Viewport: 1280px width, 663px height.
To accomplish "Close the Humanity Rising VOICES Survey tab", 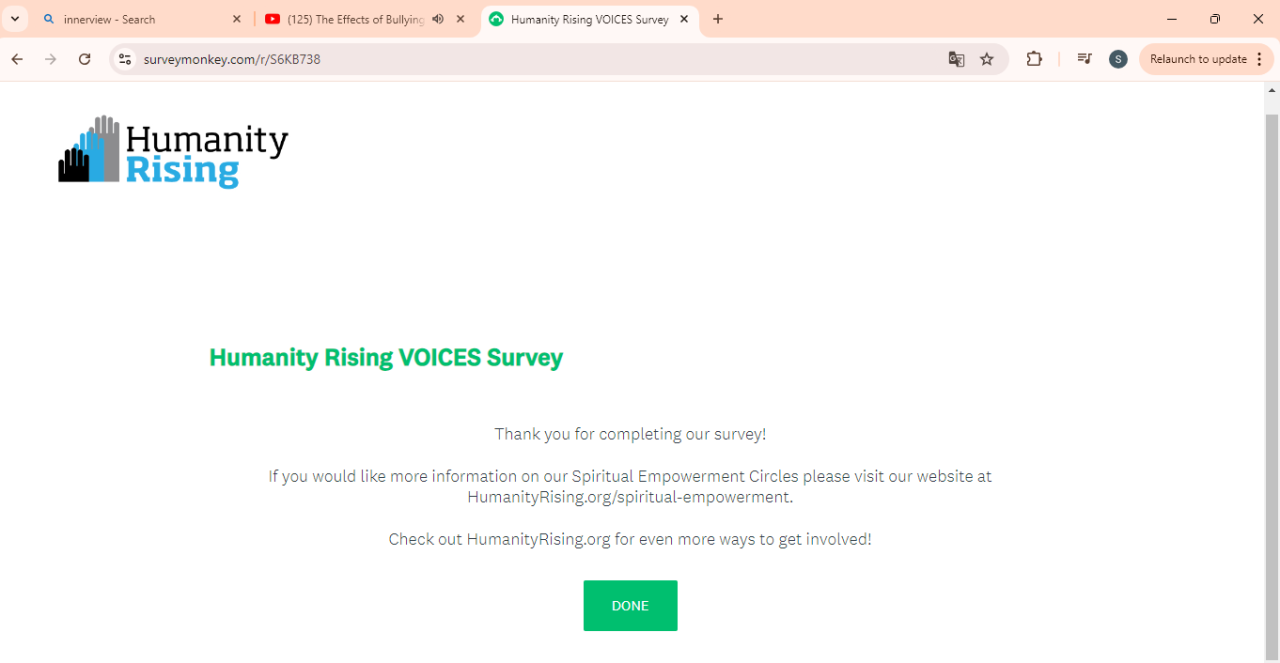I will (684, 19).
